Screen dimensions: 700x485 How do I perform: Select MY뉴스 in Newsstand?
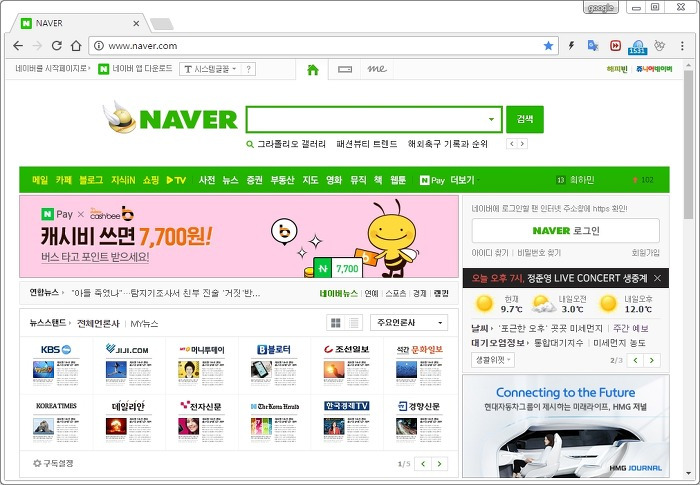pyautogui.click(x=144, y=323)
